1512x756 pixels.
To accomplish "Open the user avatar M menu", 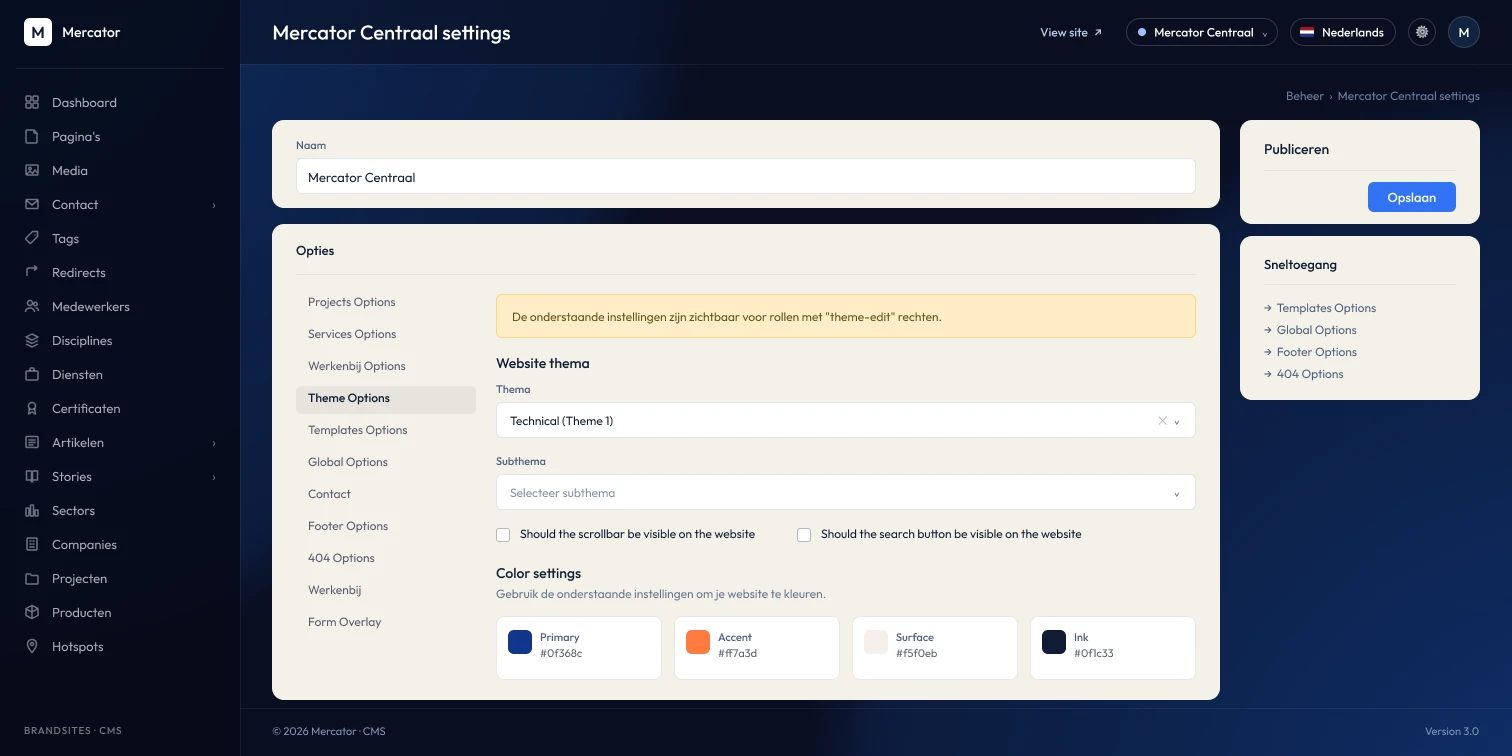I will pos(1464,32).
